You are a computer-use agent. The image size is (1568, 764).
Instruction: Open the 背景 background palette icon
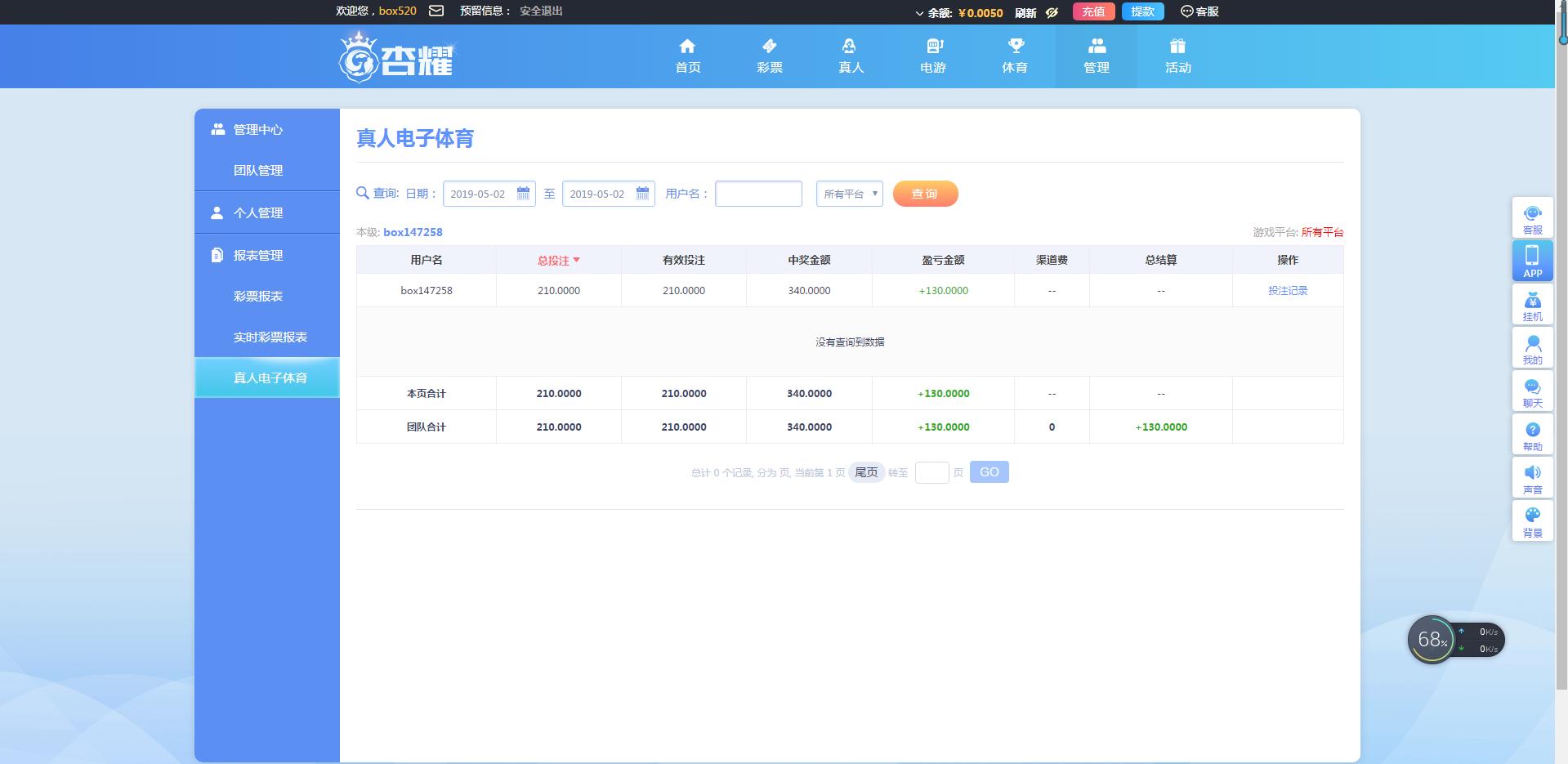click(x=1533, y=521)
